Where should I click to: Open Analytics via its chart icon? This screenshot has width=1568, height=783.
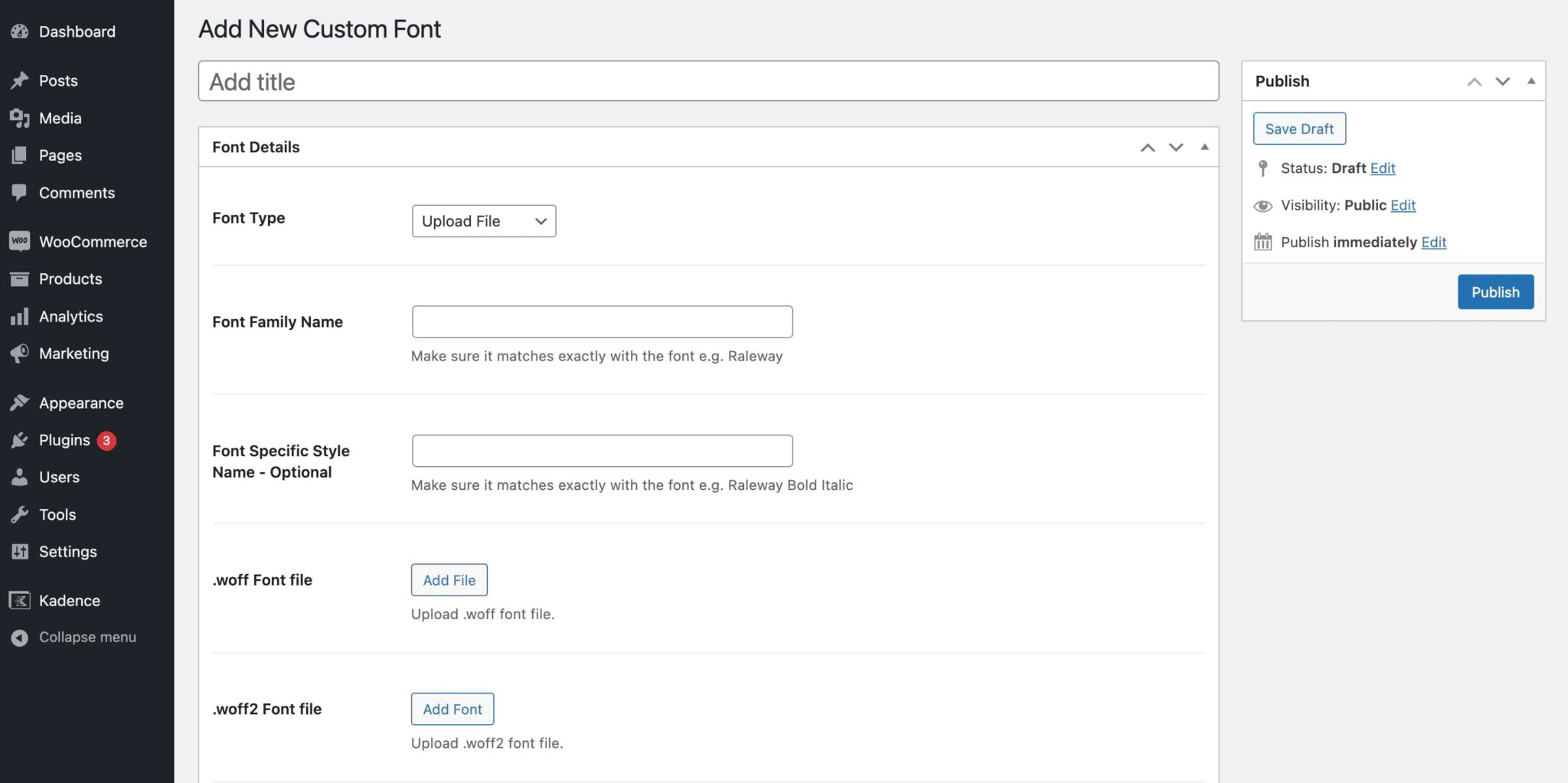coord(21,316)
